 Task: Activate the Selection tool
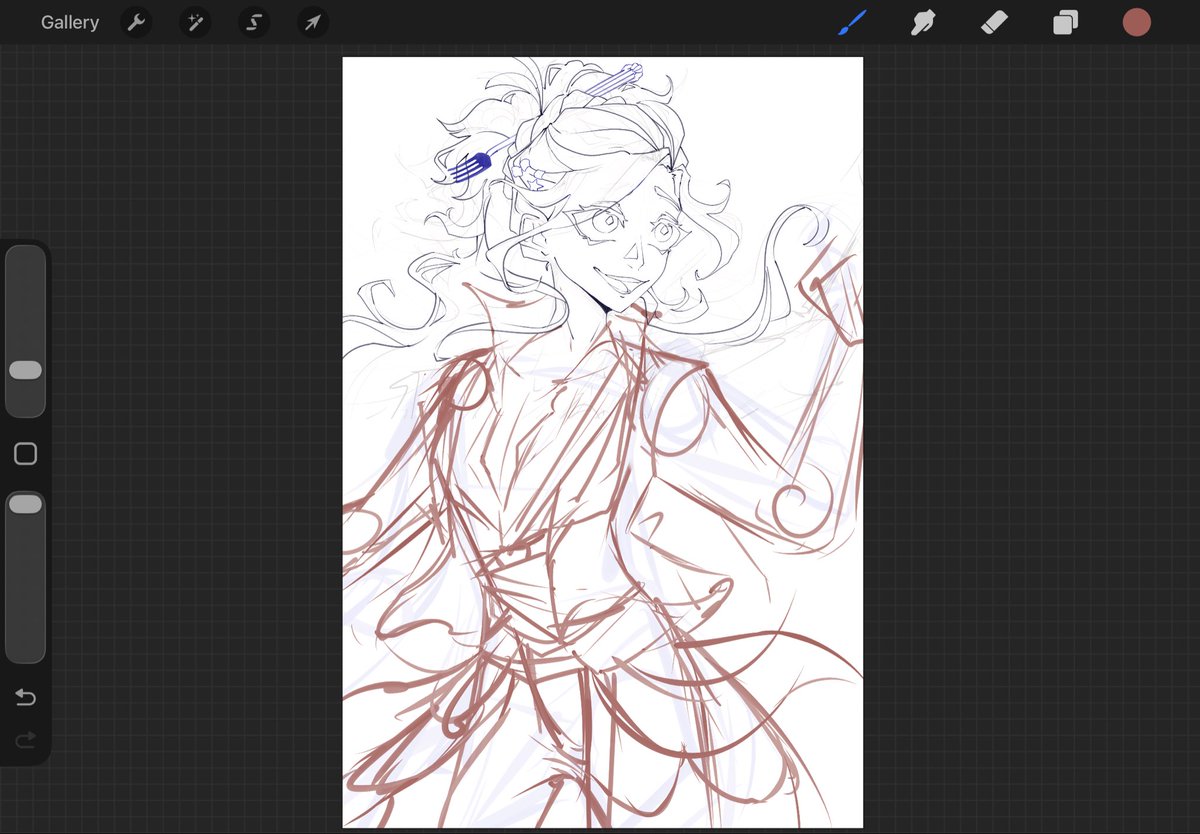[x=254, y=22]
